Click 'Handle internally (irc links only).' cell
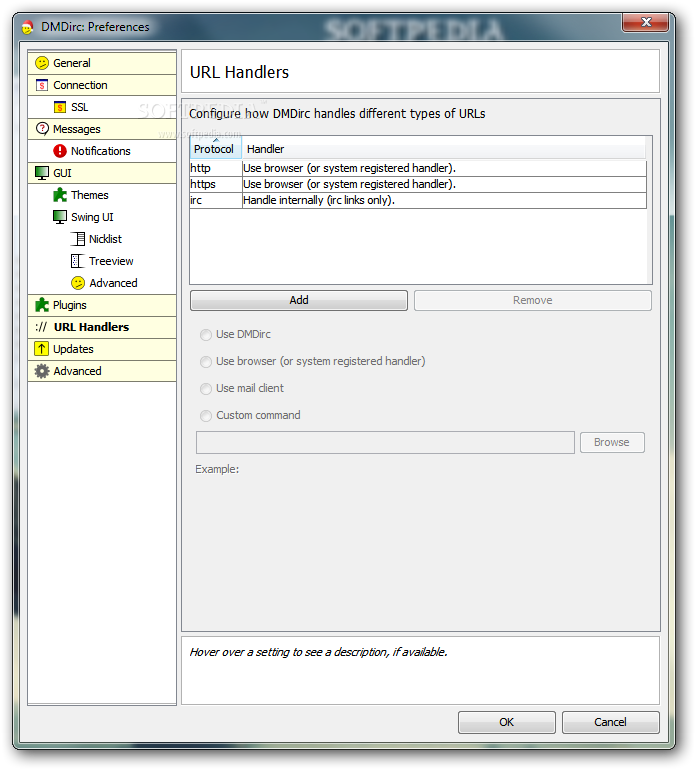This screenshot has height=770, width=696. [444, 200]
